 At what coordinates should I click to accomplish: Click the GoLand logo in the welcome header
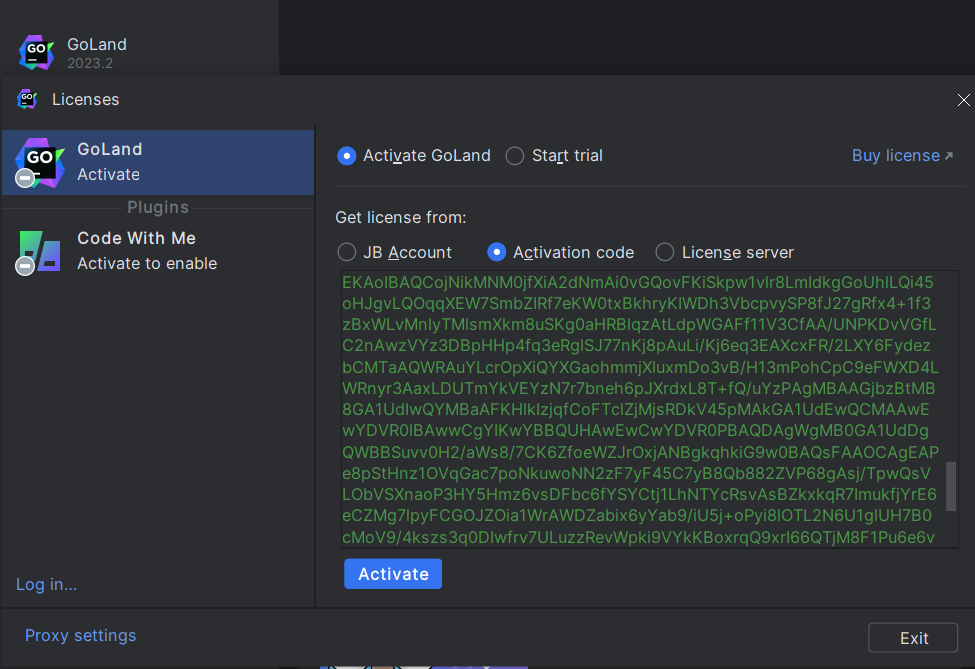[x=35, y=52]
